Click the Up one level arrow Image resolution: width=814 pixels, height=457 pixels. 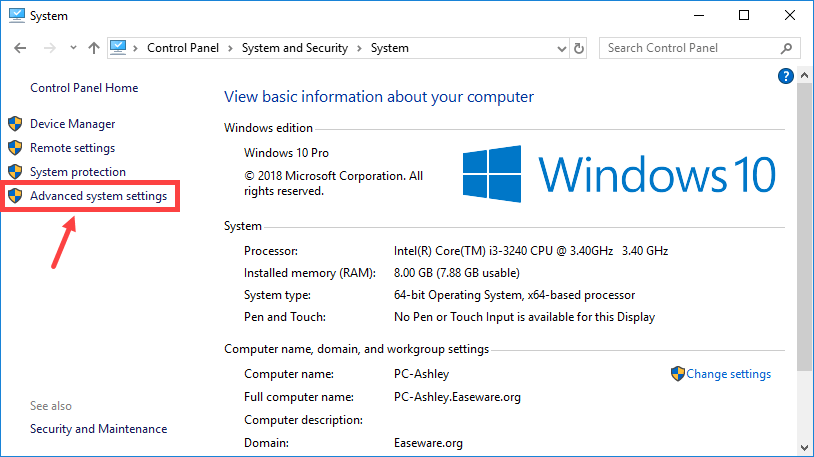coord(93,48)
